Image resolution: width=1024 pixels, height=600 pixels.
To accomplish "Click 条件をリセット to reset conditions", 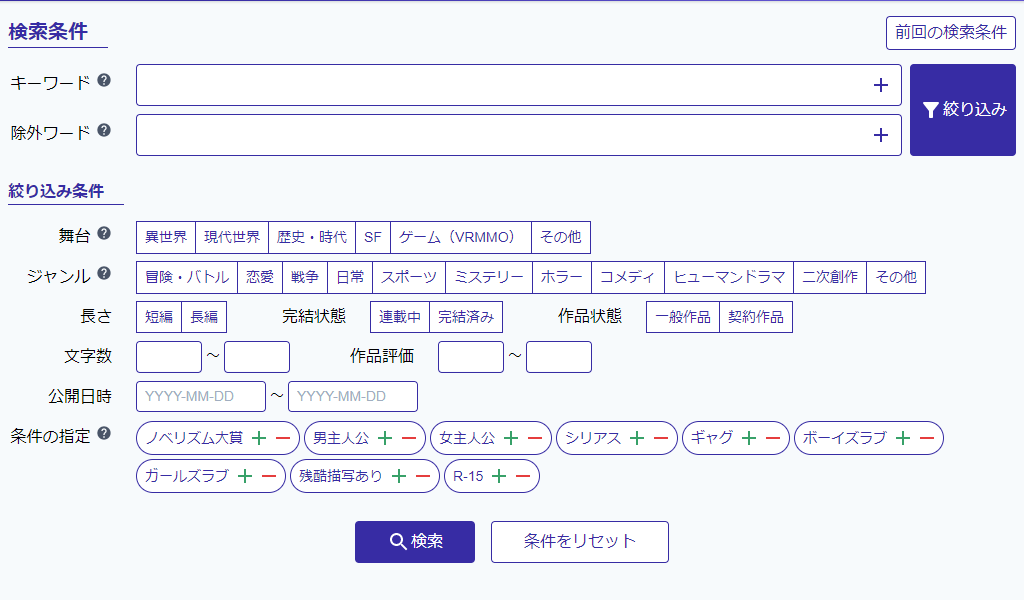I will coord(580,542).
